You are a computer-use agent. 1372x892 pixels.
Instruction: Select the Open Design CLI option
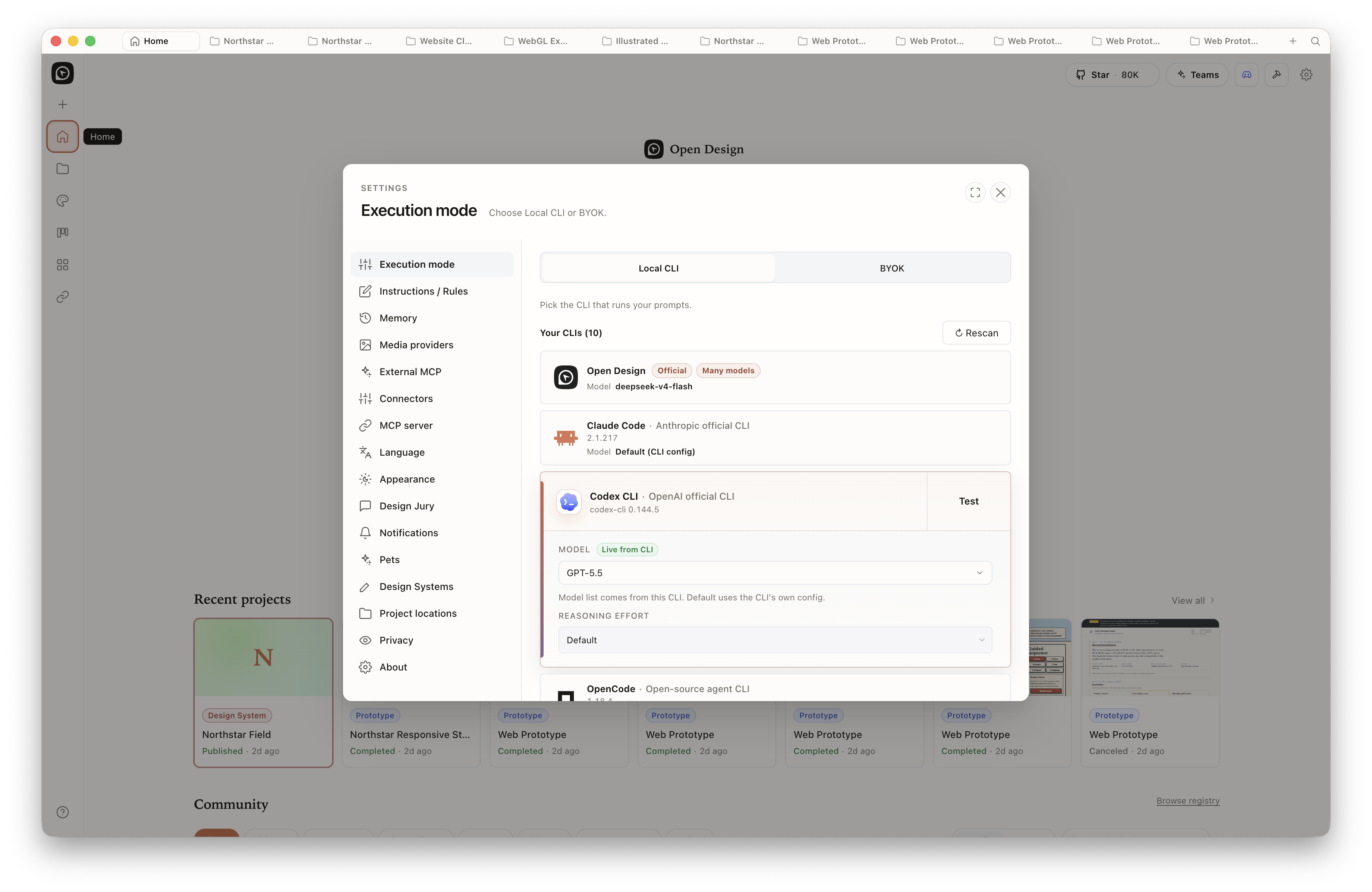775,378
